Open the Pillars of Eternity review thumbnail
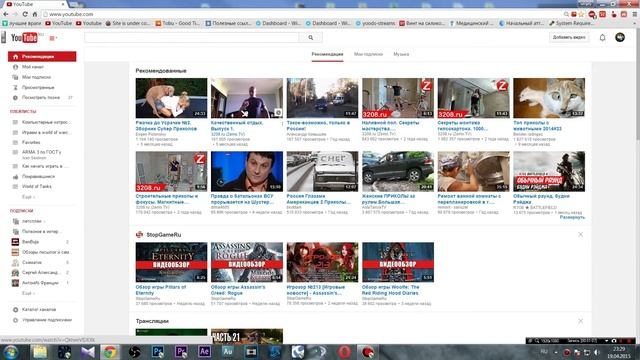640x360 pixels. tap(171, 262)
